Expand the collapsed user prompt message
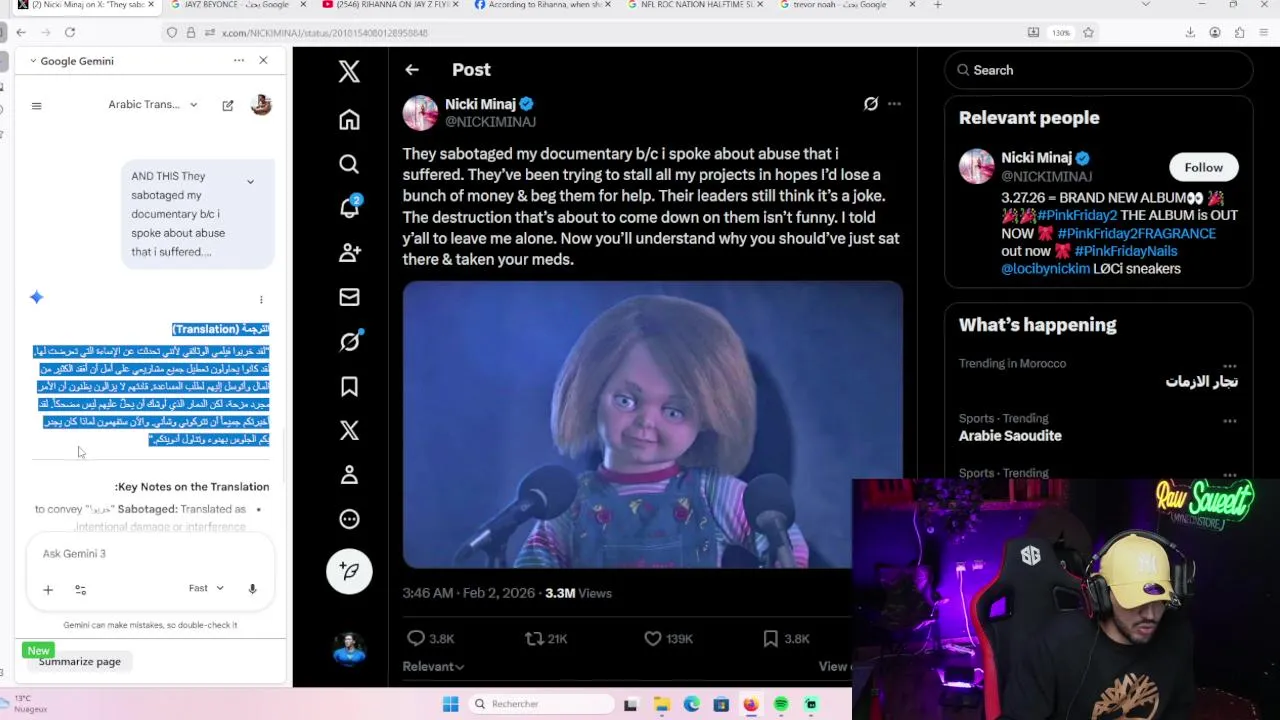The width and height of the screenshot is (1280, 720). click(250, 182)
